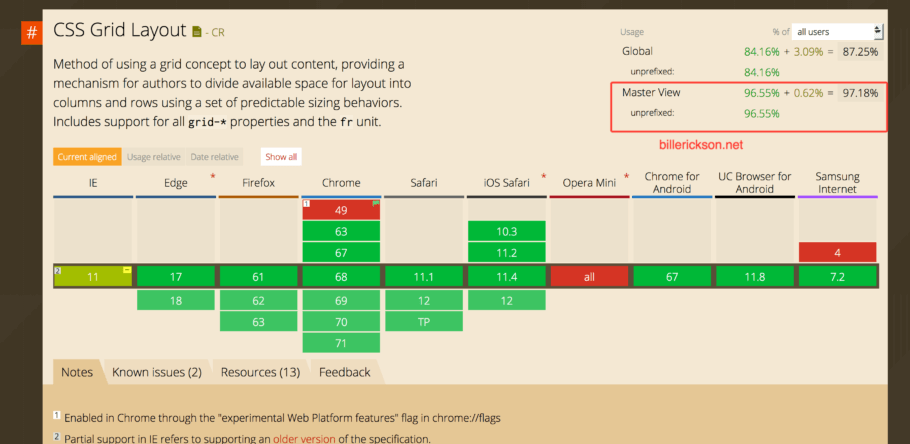Screen dimensions: 910x444
Task: Click the UC Browser for Android header
Action: (754, 183)
